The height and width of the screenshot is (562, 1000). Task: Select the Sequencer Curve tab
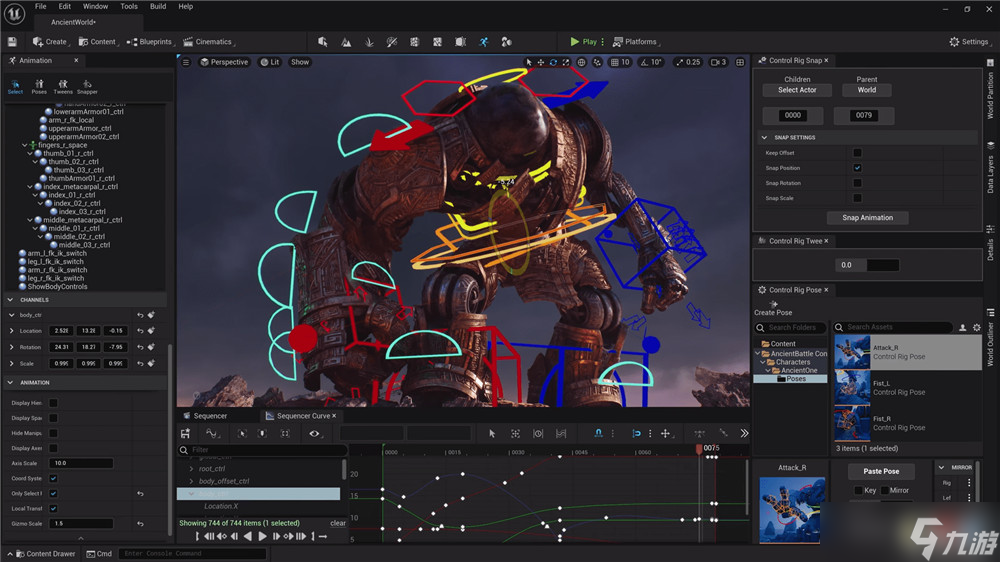[x=300, y=416]
